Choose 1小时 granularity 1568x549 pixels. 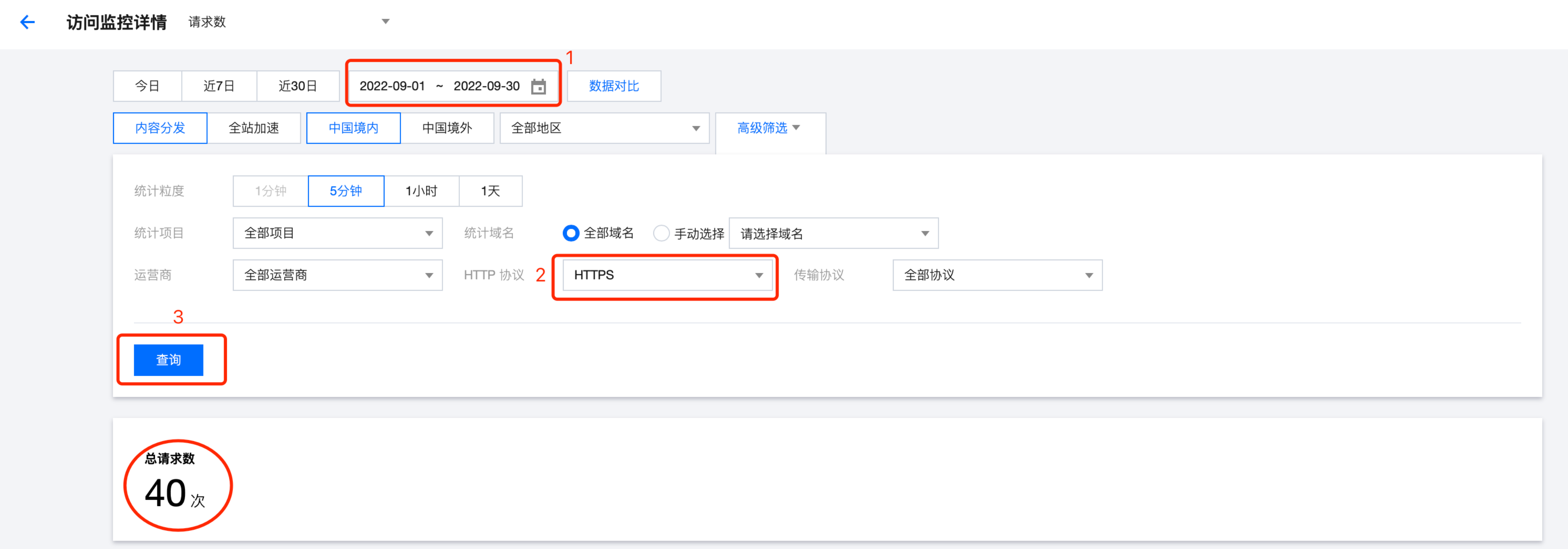[421, 192]
